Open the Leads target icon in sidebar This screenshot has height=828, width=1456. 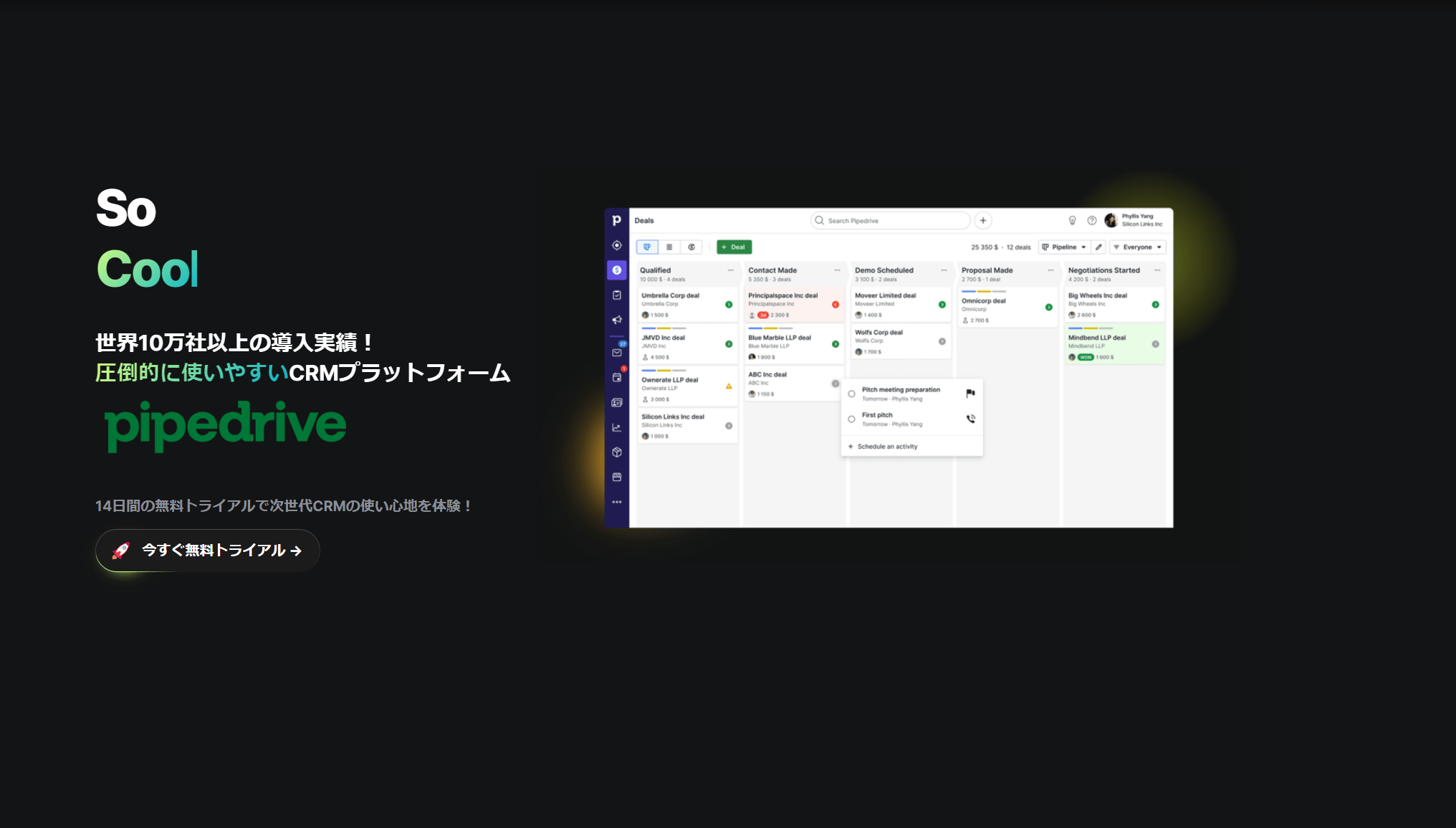point(616,245)
